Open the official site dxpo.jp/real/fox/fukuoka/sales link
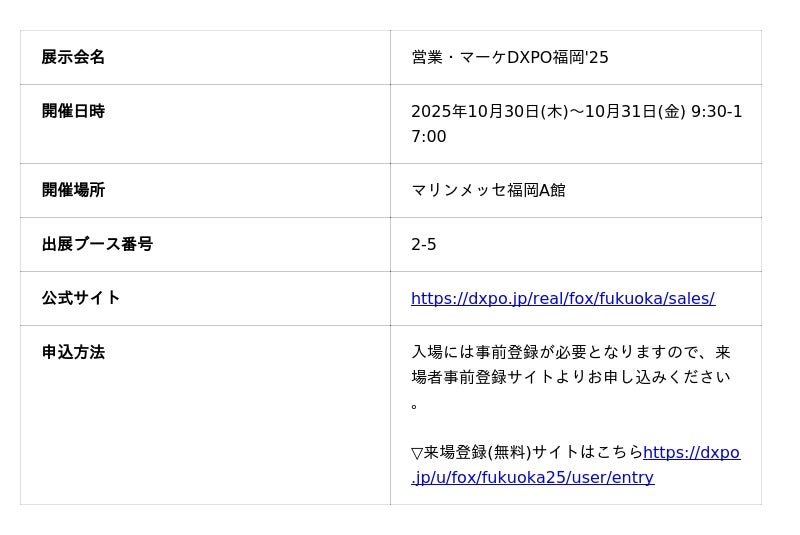Image resolution: width=800 pixels, height=535 pixels. pos(562,298)
